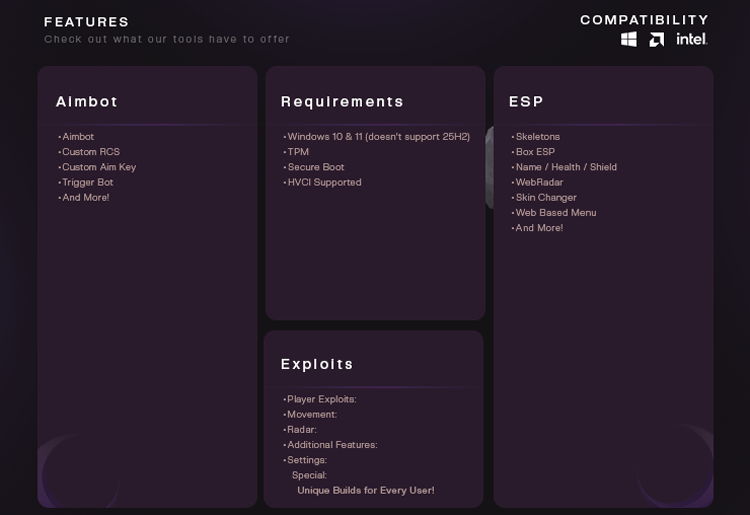
Task: Click the Custom Aim Key entry
Action: tap(97, 167)
